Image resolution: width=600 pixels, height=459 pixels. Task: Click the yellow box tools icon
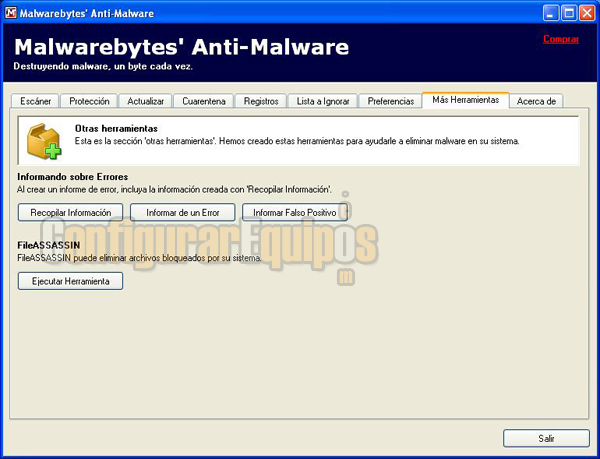44,141
